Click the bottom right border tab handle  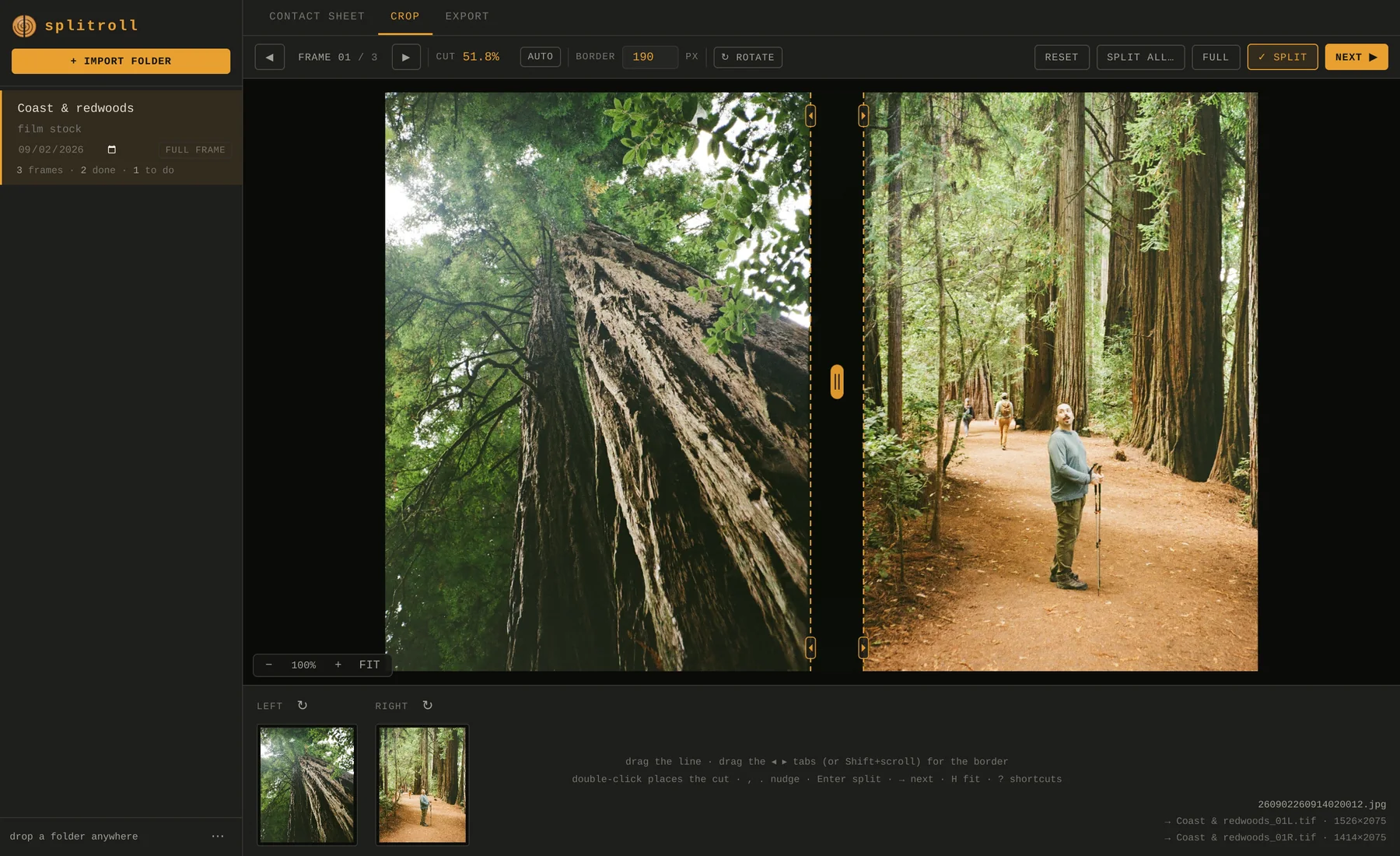click(x=863, y=647)
